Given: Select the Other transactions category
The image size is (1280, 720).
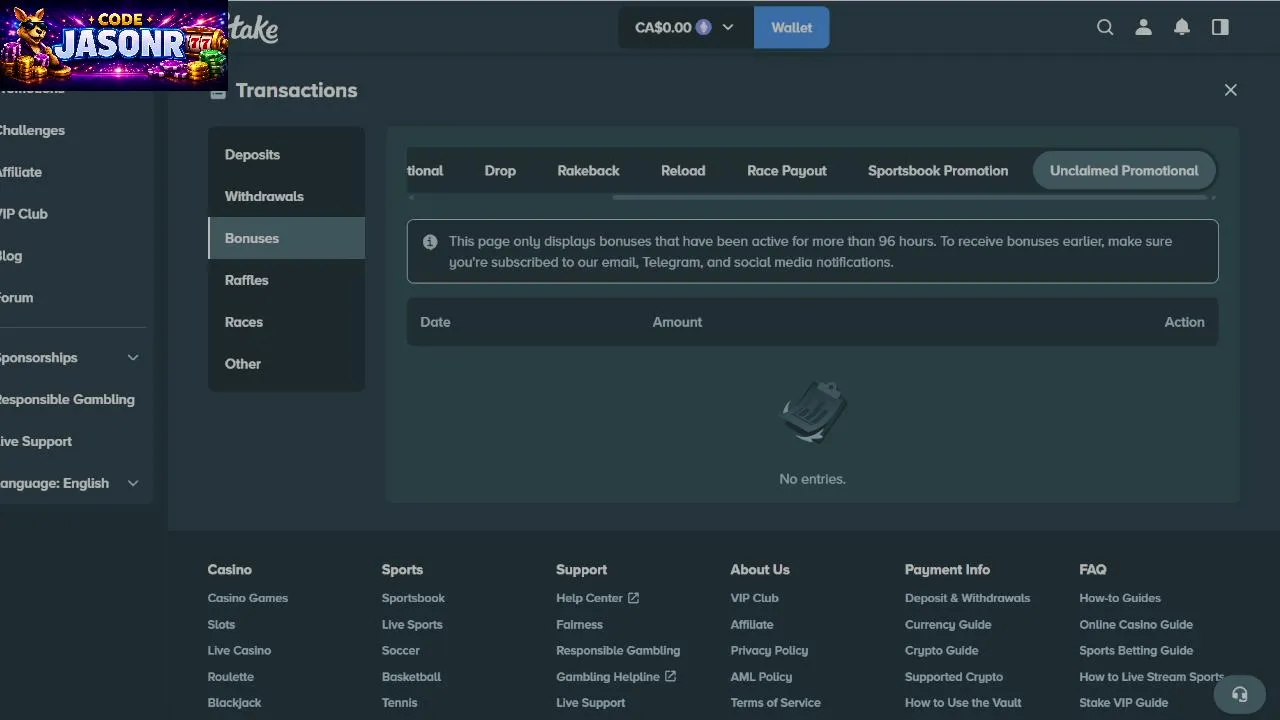Looking at the screenshot, I should [x=286, y=364].
